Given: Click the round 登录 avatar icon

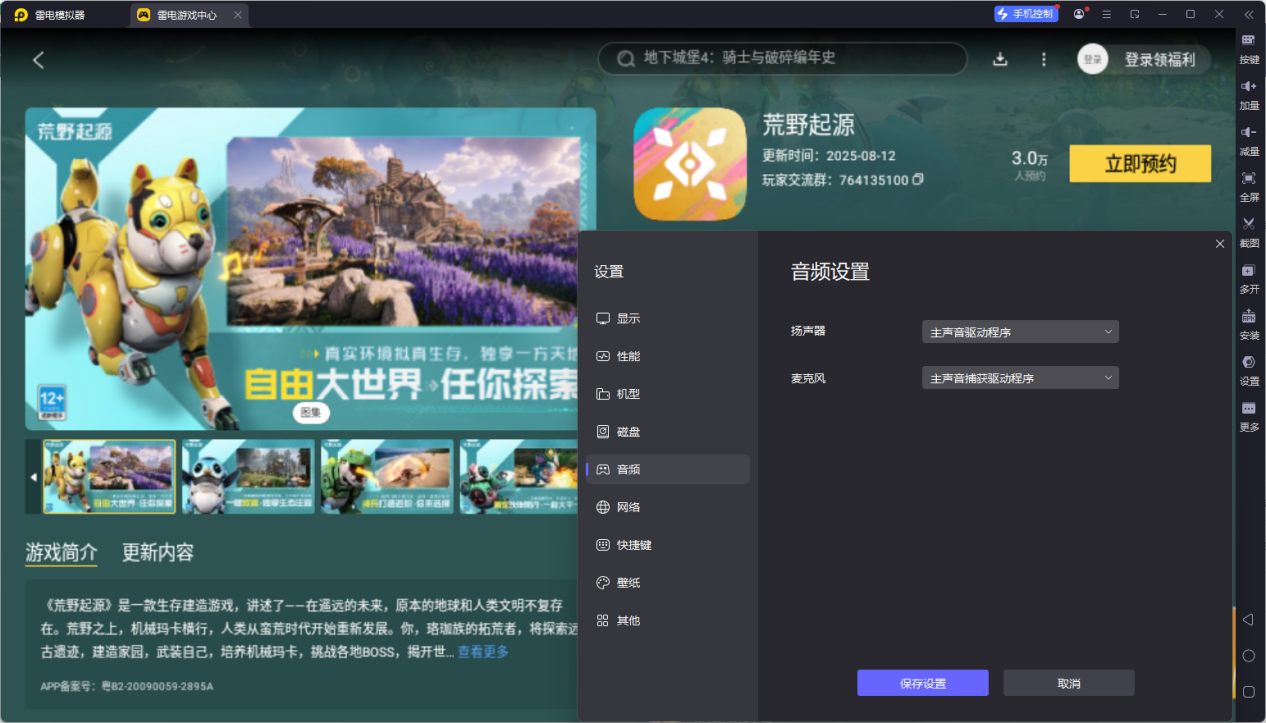Looking at the screenshot, I should [1093, 59].
